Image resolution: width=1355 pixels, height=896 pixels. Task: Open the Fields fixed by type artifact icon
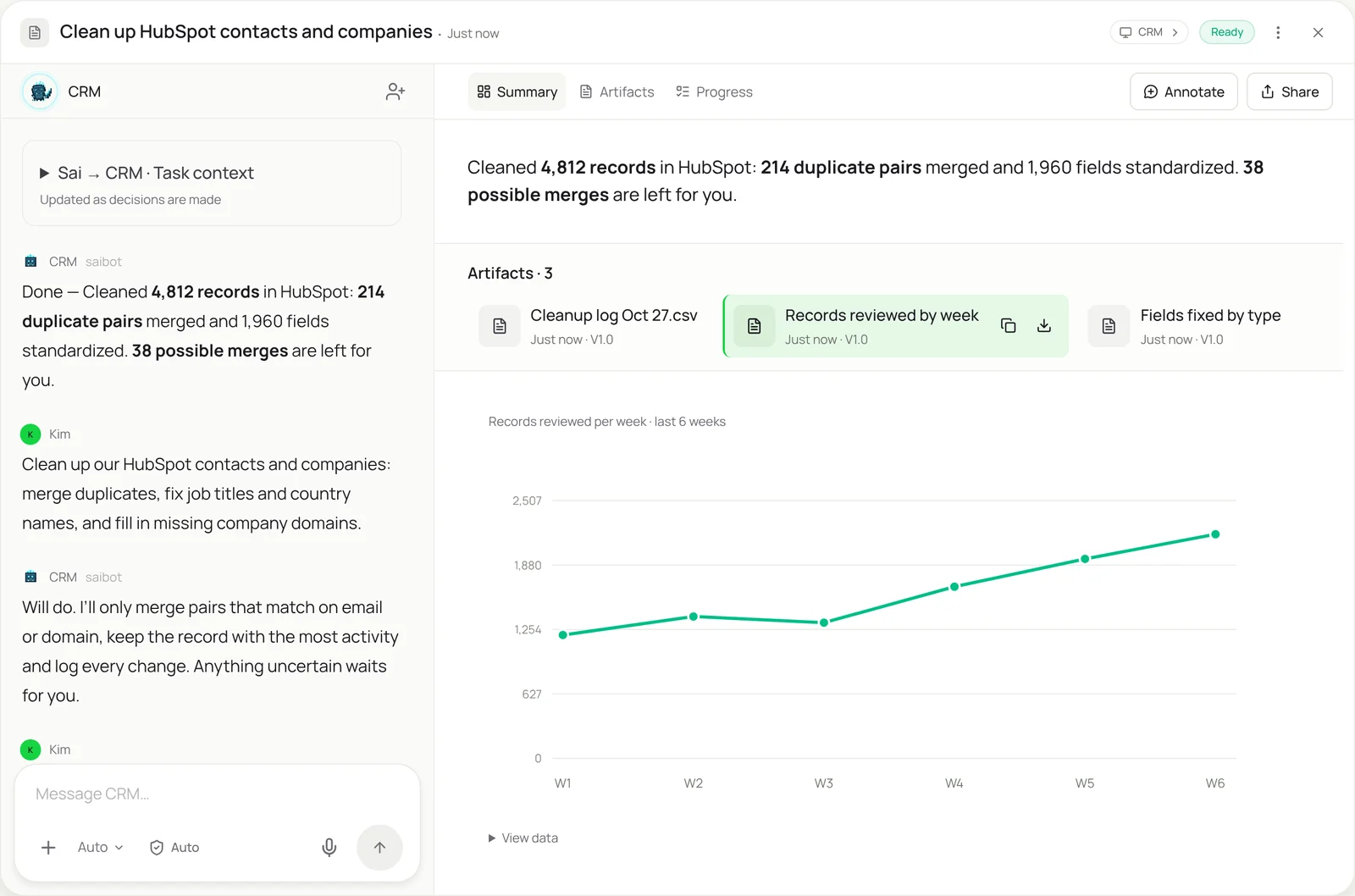1109,326
